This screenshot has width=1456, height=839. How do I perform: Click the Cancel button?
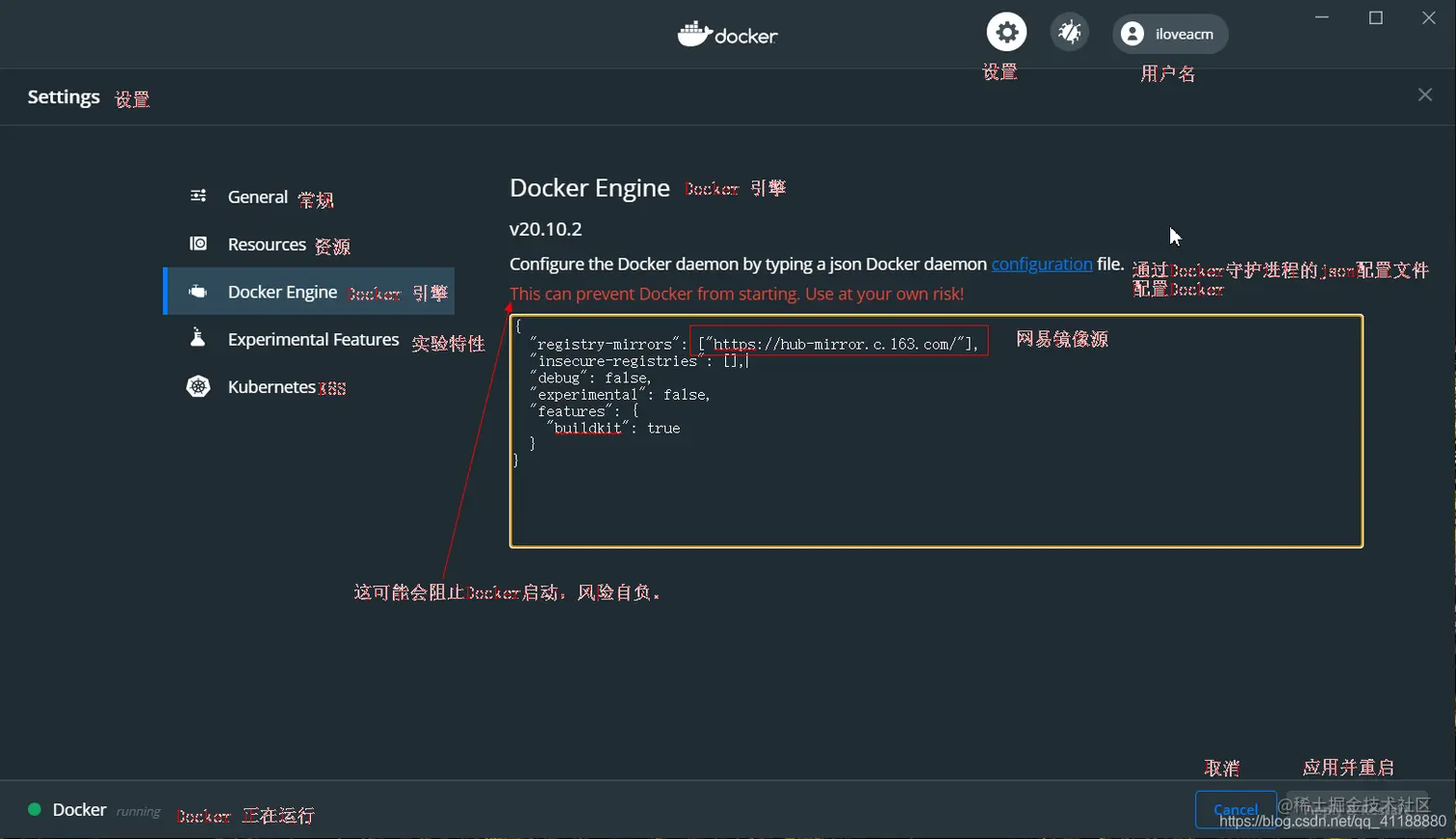[x=1235, y=810]
